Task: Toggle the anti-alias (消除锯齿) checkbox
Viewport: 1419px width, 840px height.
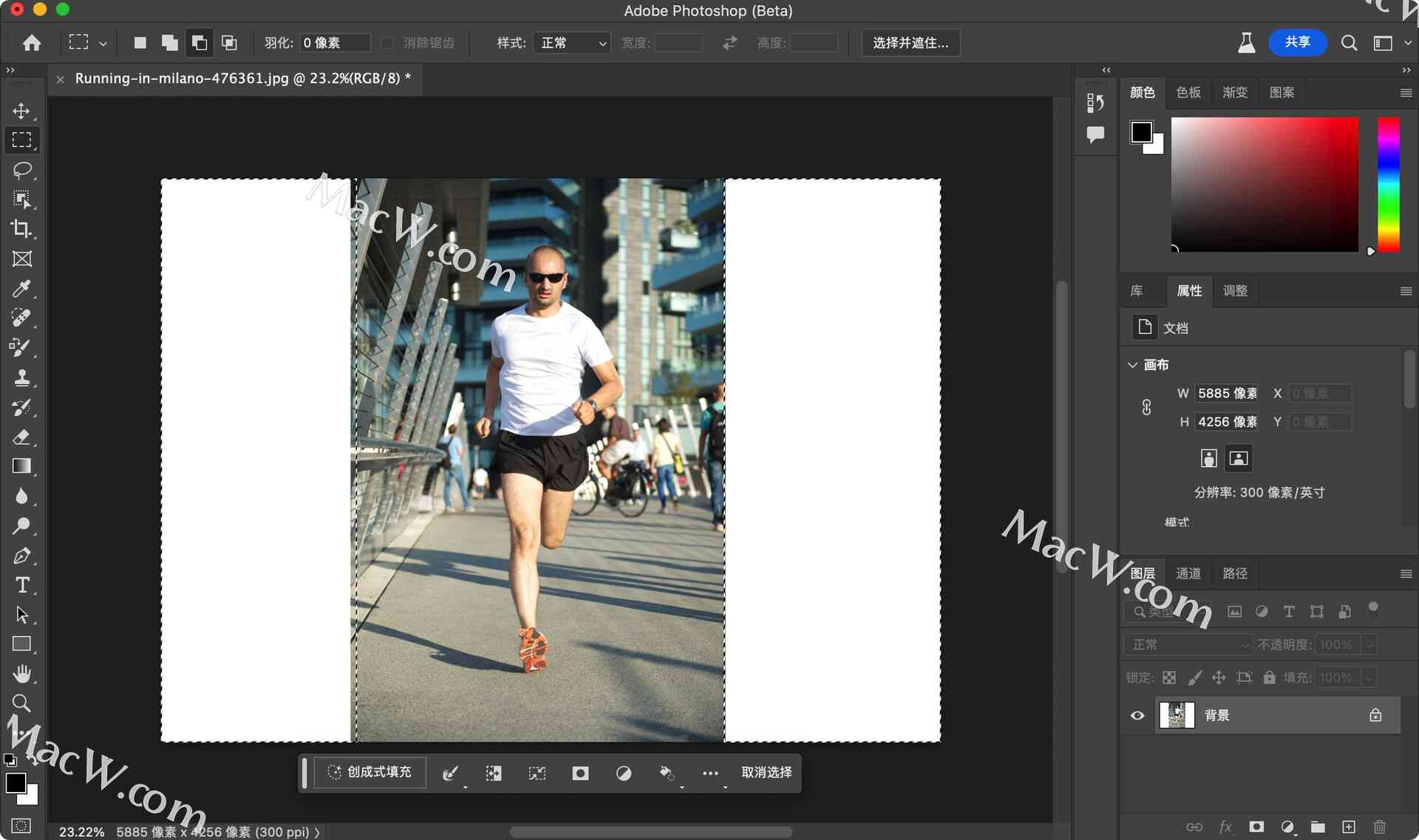Action: (387, 43)
